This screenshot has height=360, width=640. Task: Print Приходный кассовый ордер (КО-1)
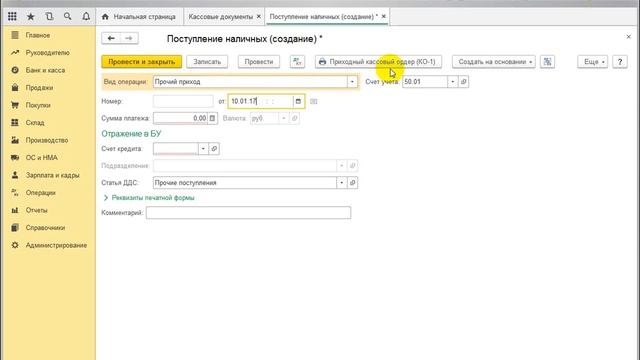point(378,62)
